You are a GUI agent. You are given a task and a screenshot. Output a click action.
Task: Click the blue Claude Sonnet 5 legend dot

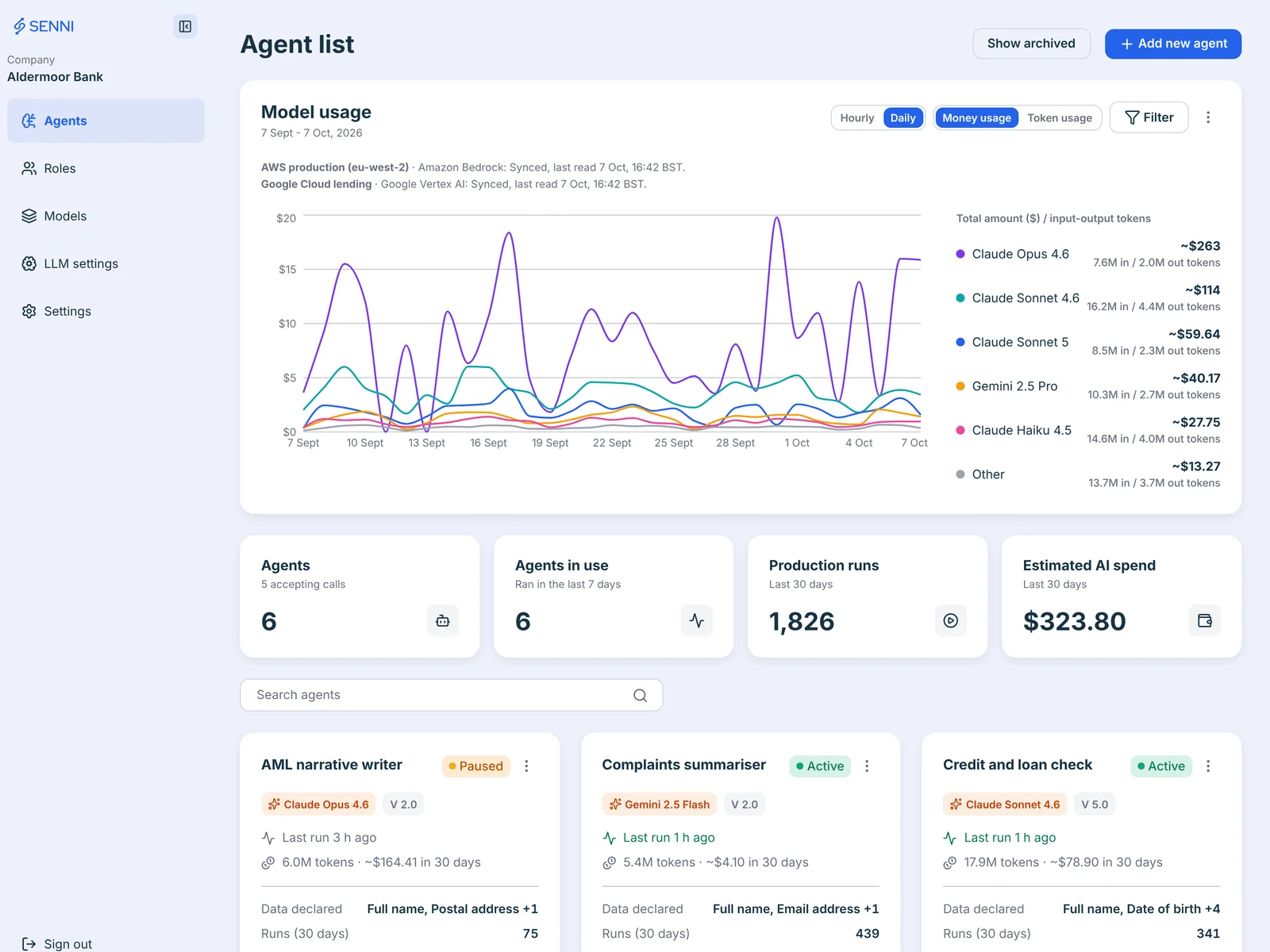[x=960, y=342]
